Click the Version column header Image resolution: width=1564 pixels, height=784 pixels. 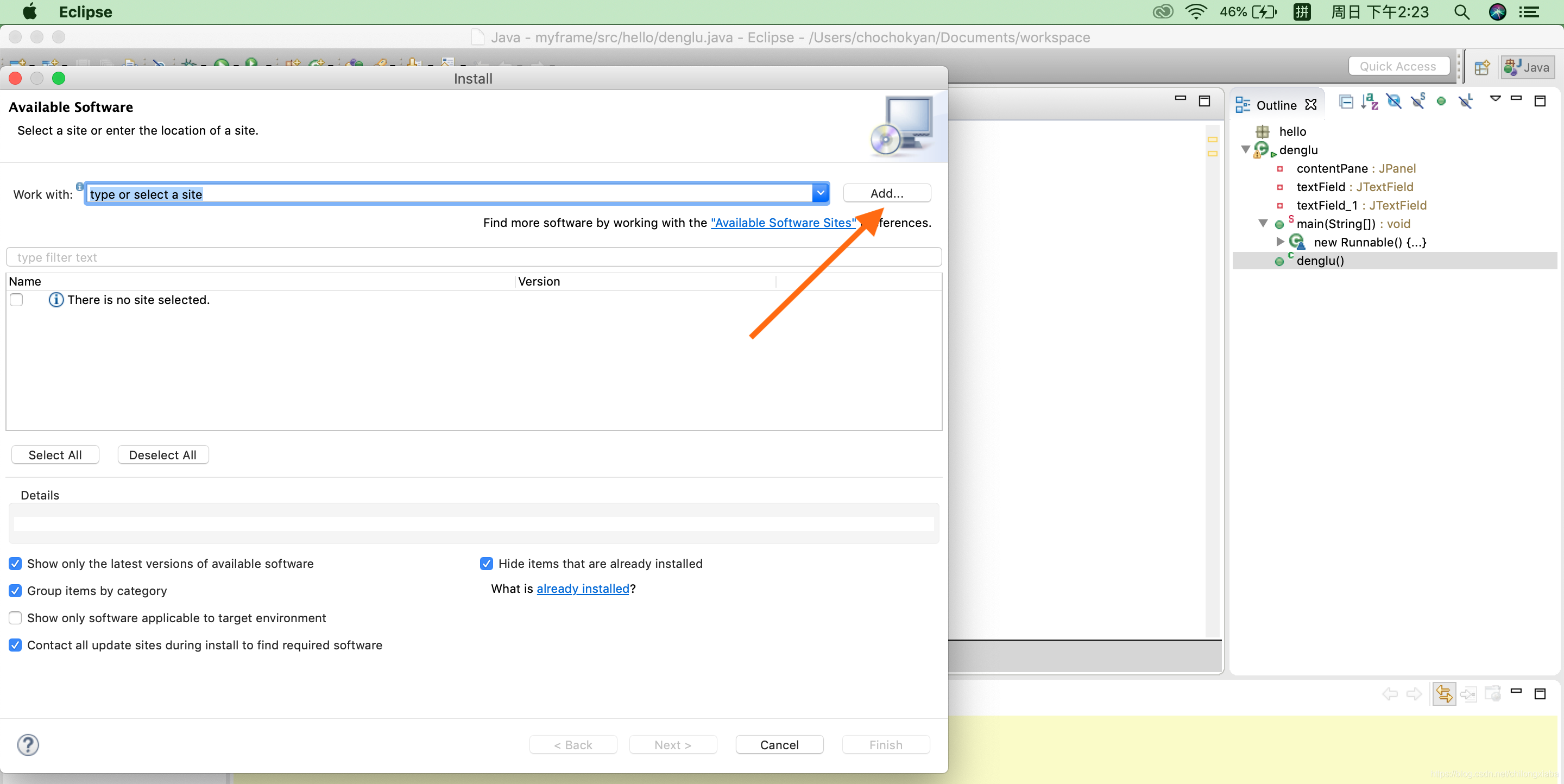pyautogui.click(x=645, y=282)
